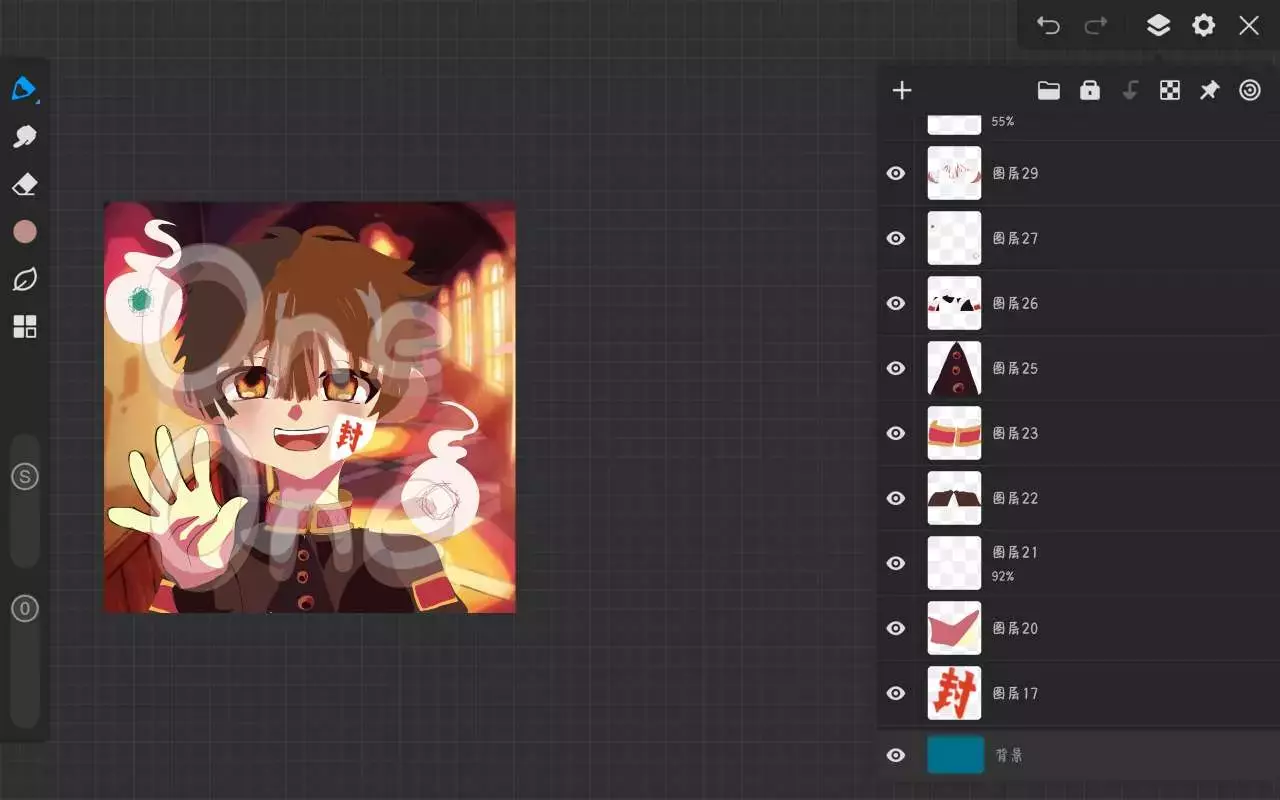Hide layer 图层17 using its eye
1280x800 pixels.
[896, 693]
